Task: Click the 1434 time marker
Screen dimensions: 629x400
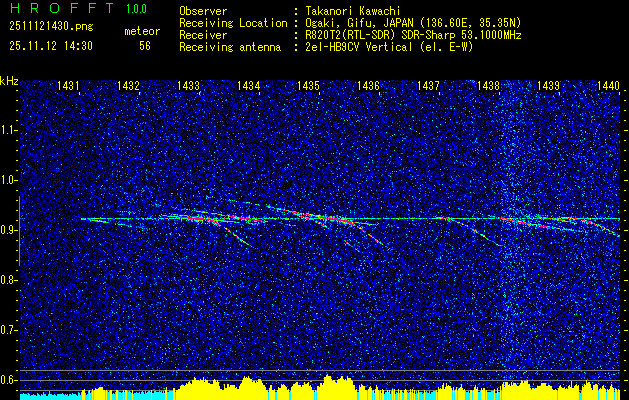Action: click(248, 85)
